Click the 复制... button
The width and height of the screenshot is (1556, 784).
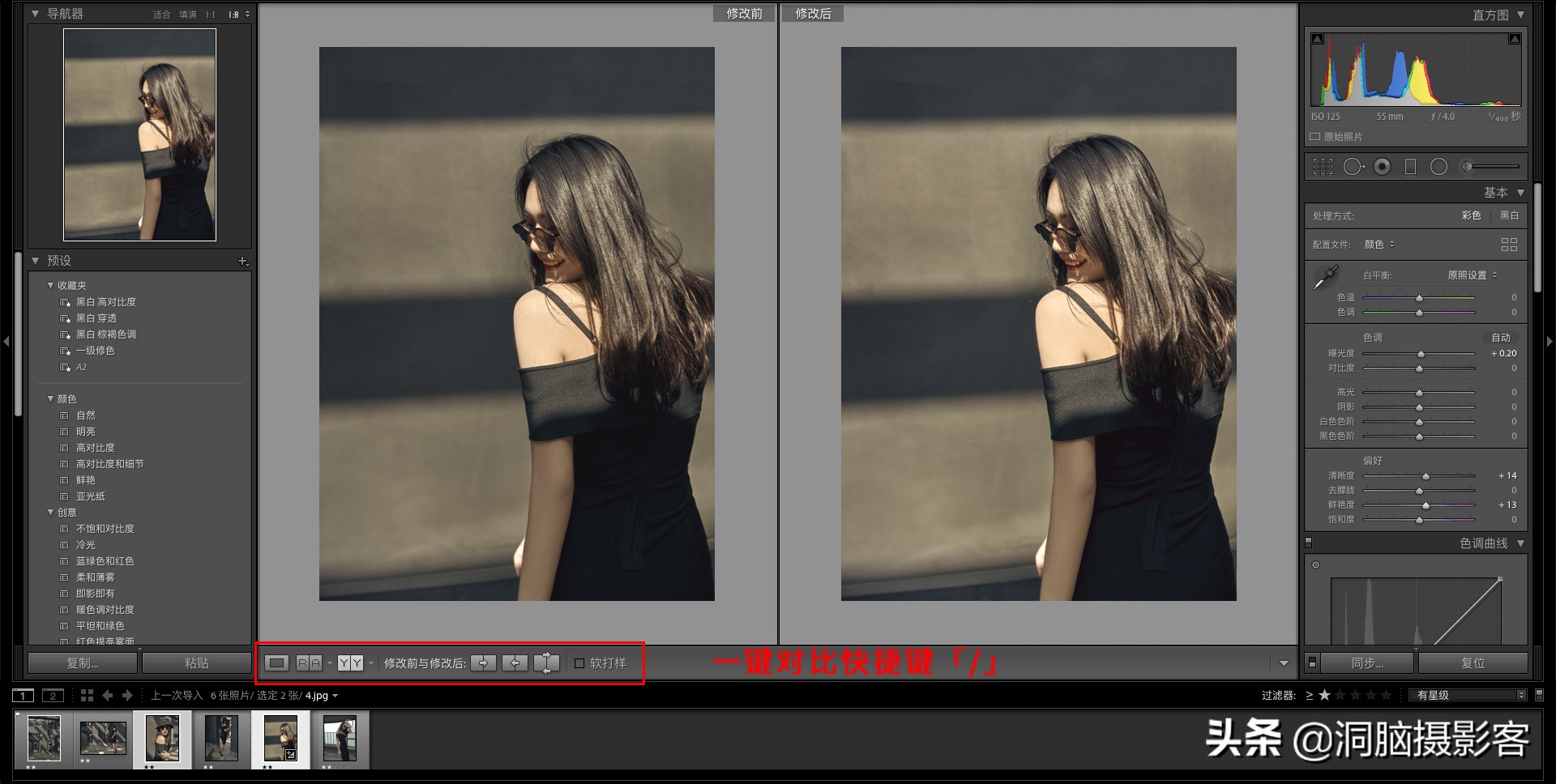click(x=83, y=663)
